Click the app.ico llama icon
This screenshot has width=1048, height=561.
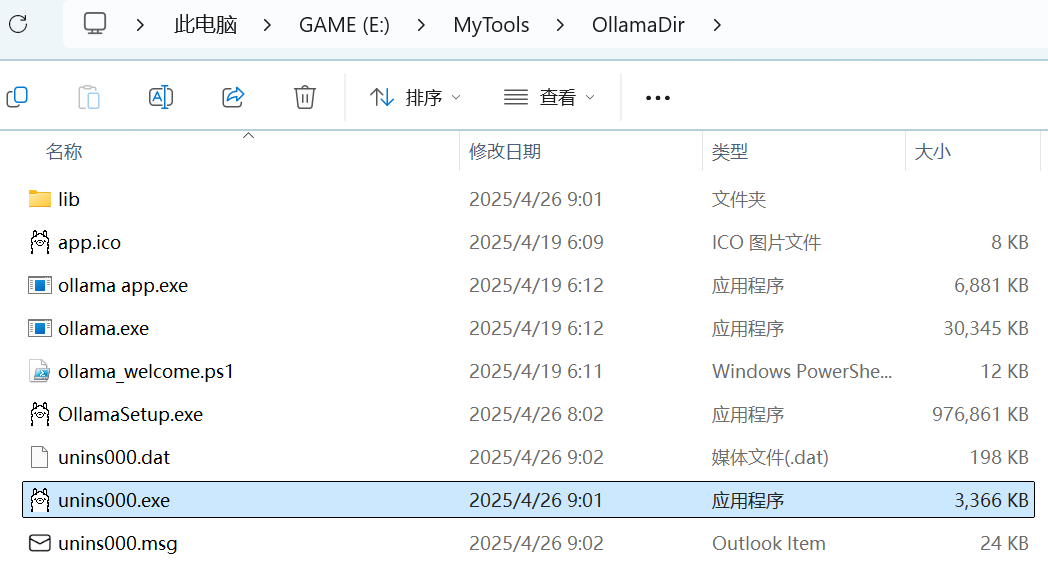coord(39,242)
